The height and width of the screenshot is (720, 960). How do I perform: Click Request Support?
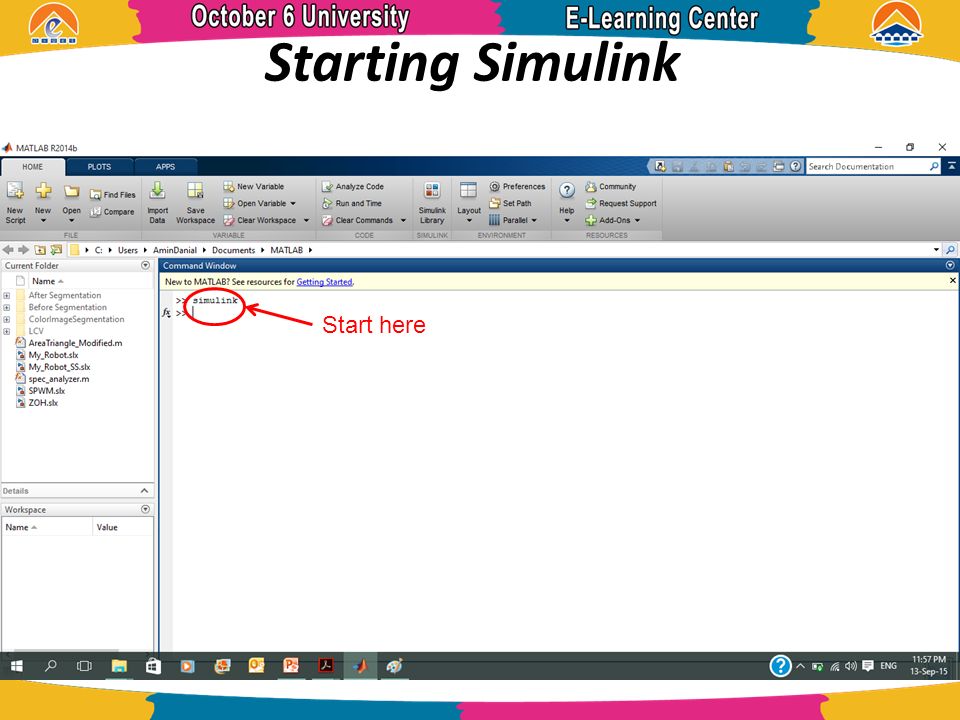pos(621,203)
